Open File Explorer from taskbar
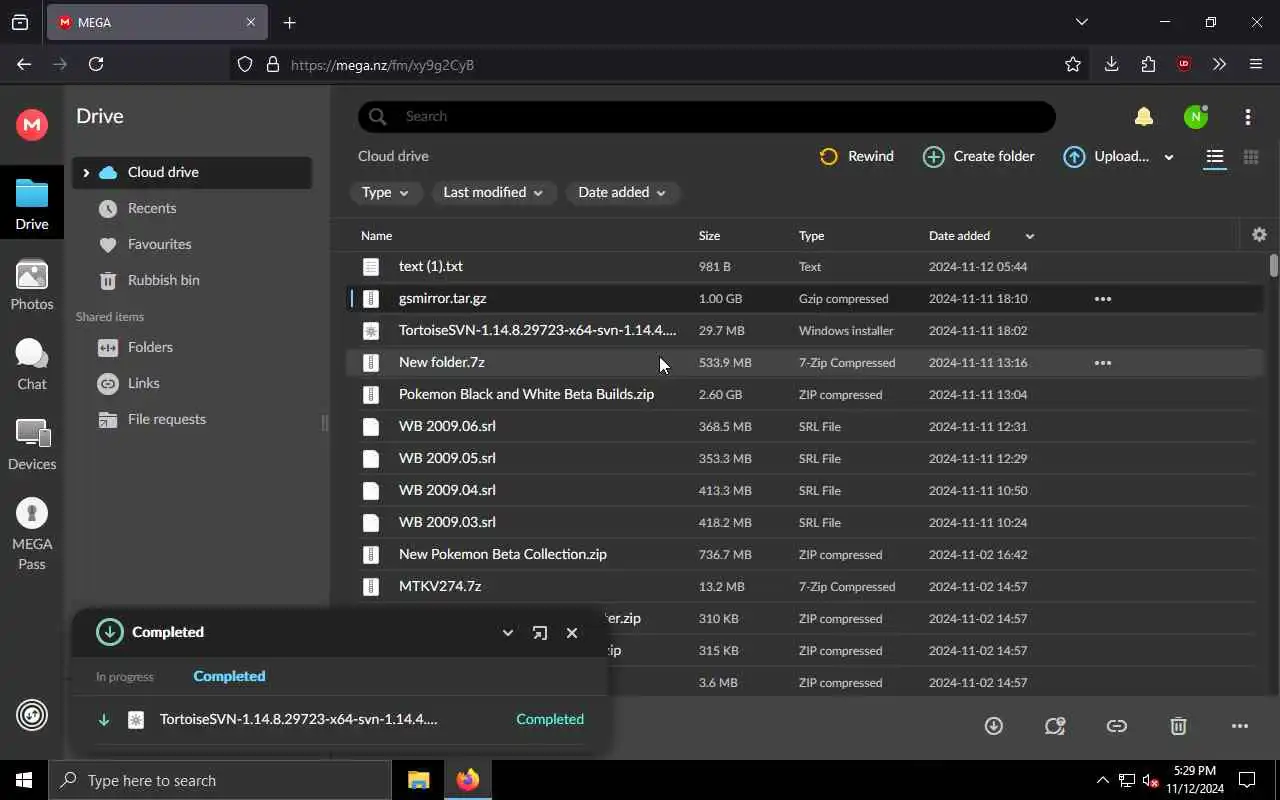The image size is (1280, 800). pos(418,780)
